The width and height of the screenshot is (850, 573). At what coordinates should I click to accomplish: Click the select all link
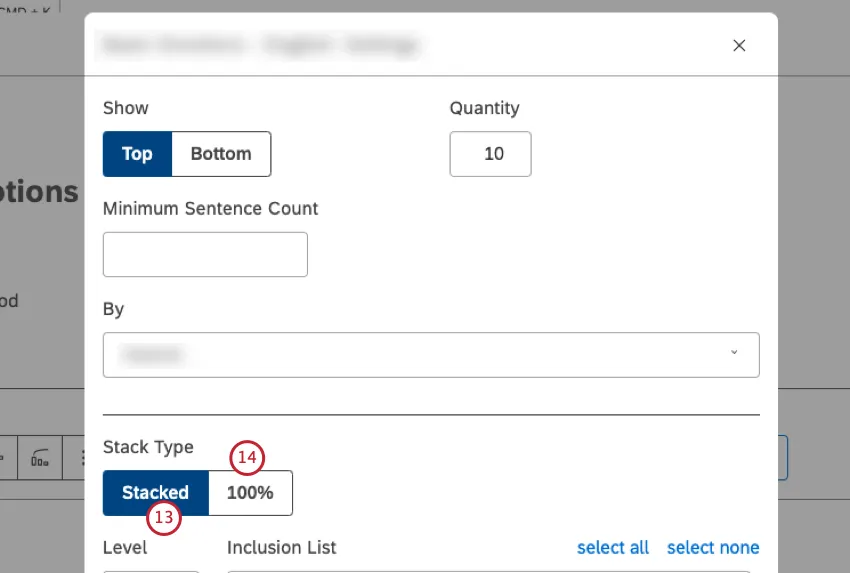click(x=613, y=547)
